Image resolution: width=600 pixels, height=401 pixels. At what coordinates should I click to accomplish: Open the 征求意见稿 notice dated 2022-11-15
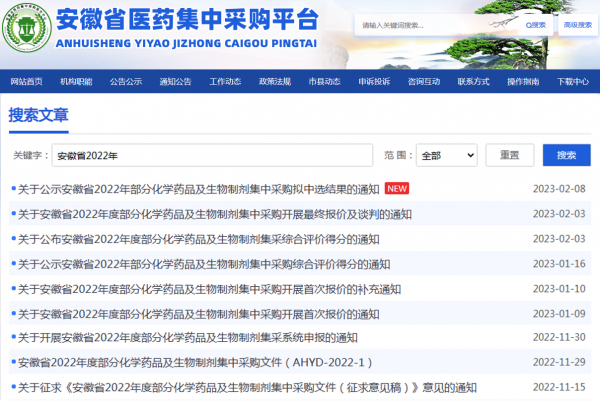click(247, 387)
